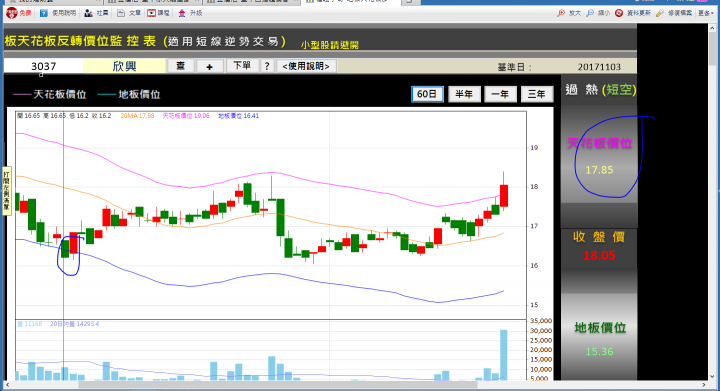Image resolution: width=720 pixels, height=391 pixels.
Task: Select the 半年 chart range
Action: tap(464, 94)
